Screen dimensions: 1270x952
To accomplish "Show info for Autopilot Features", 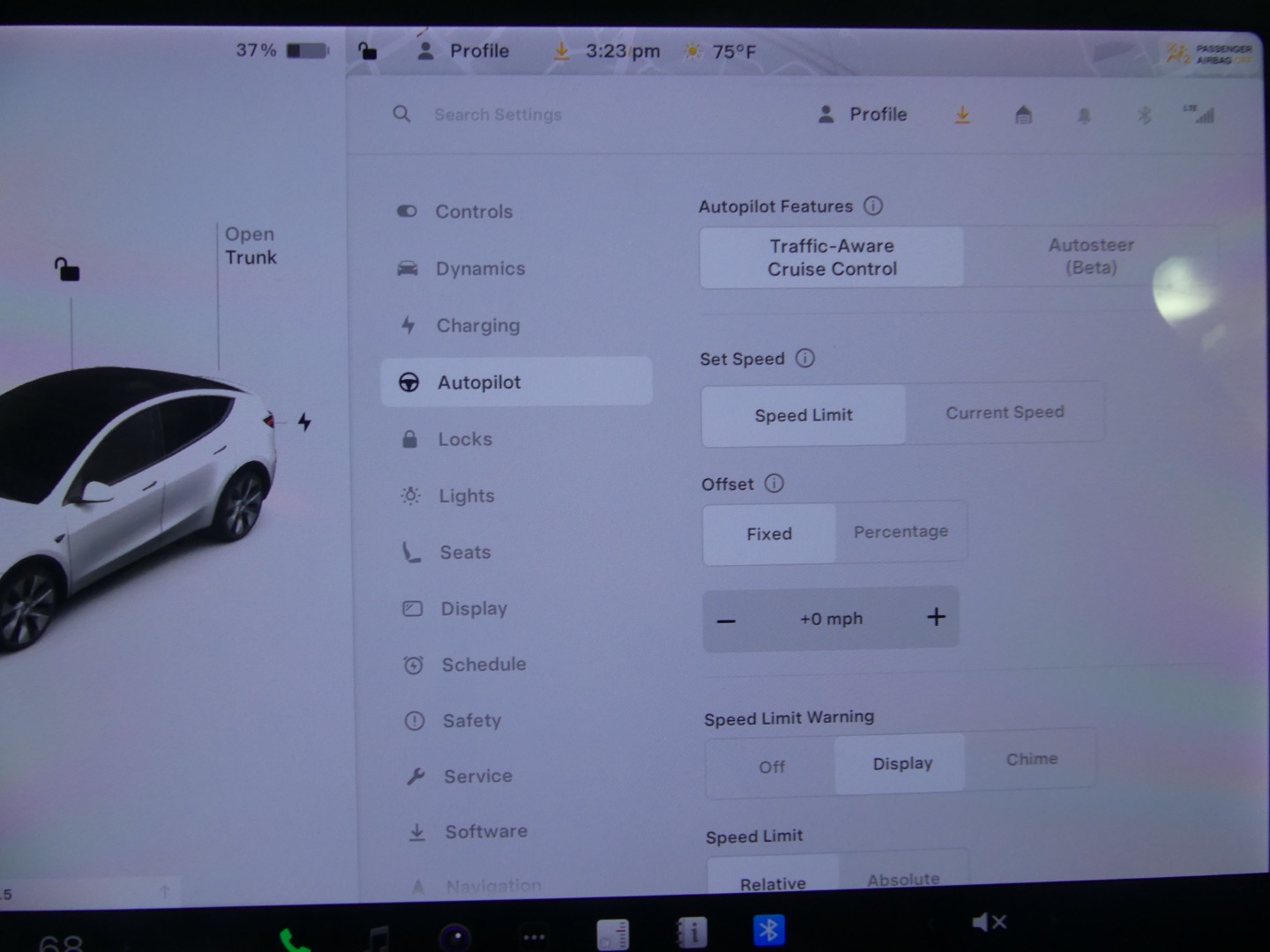I will 873,206.
